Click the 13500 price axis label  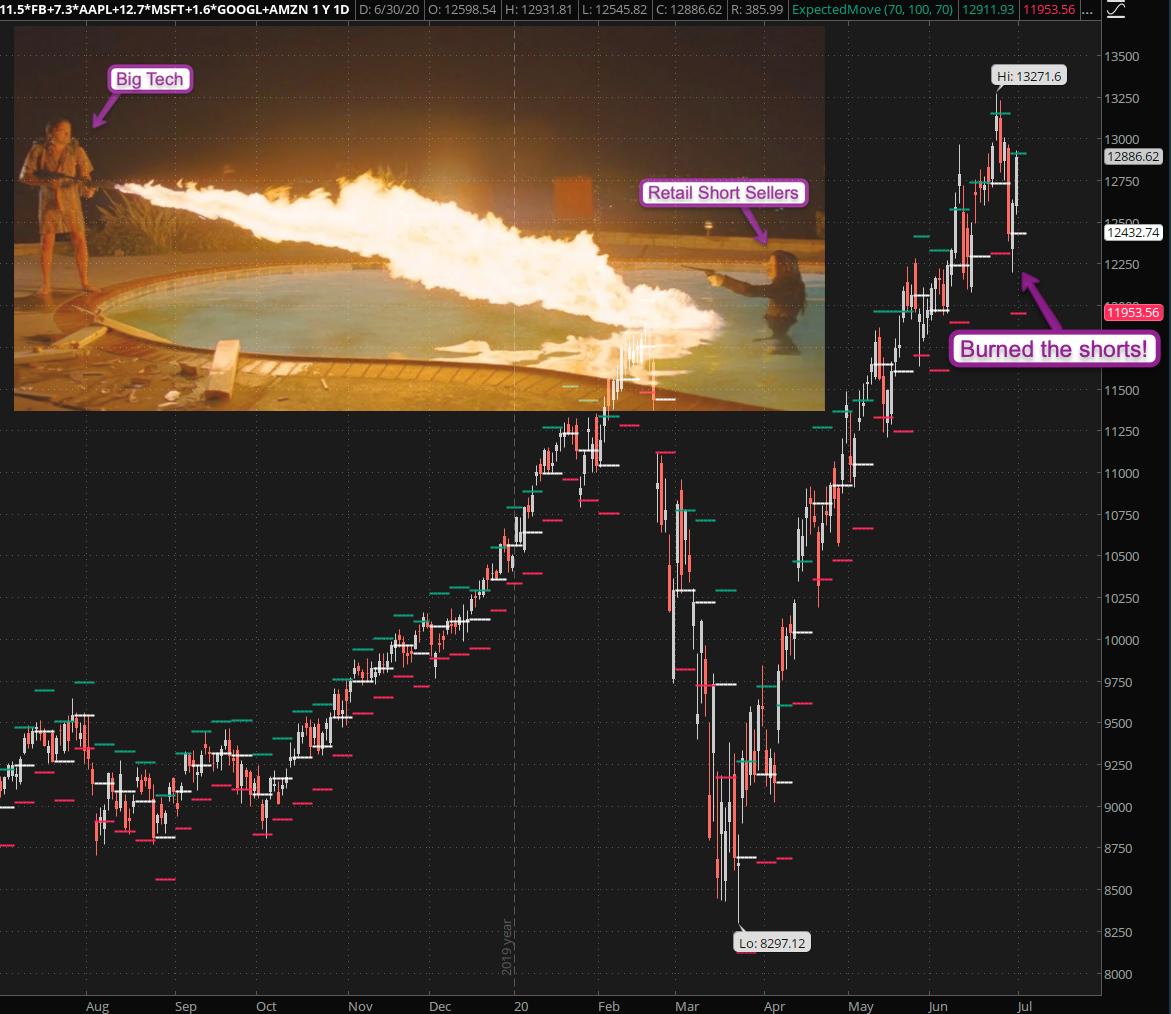coord(1122,57)
